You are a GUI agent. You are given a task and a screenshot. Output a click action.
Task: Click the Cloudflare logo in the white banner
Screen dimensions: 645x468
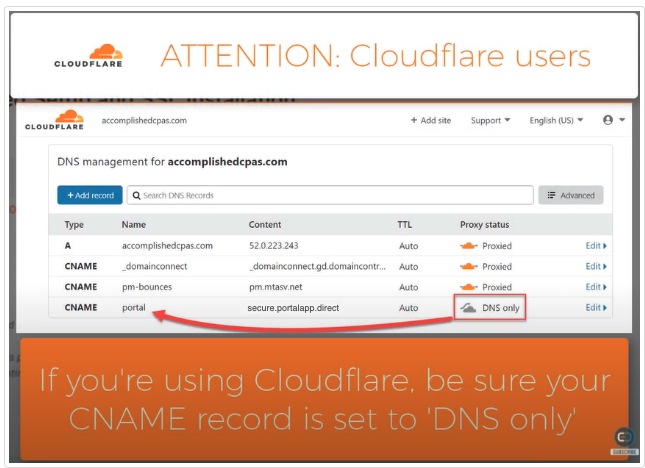click(88, 56)
